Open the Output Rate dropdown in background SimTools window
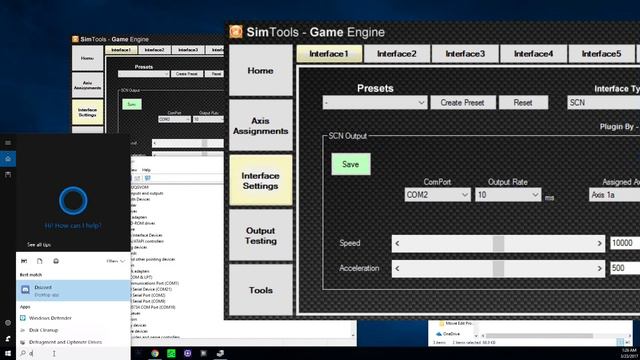Viewport: 640px width, 360px height. (x=208, y=119)
